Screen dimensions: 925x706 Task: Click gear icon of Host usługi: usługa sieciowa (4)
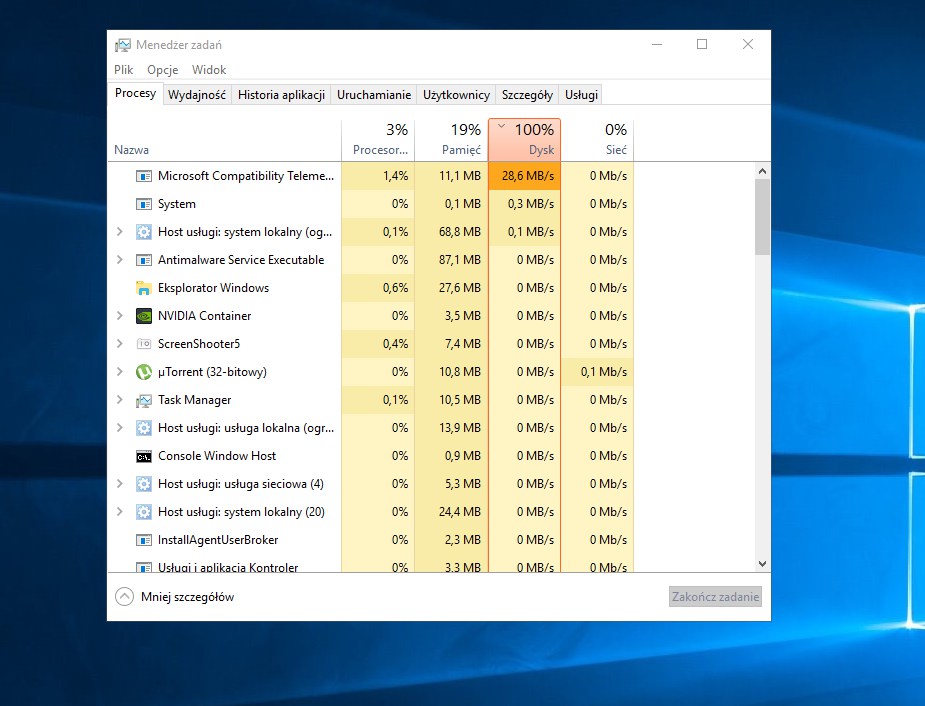(x=143, y=484)
